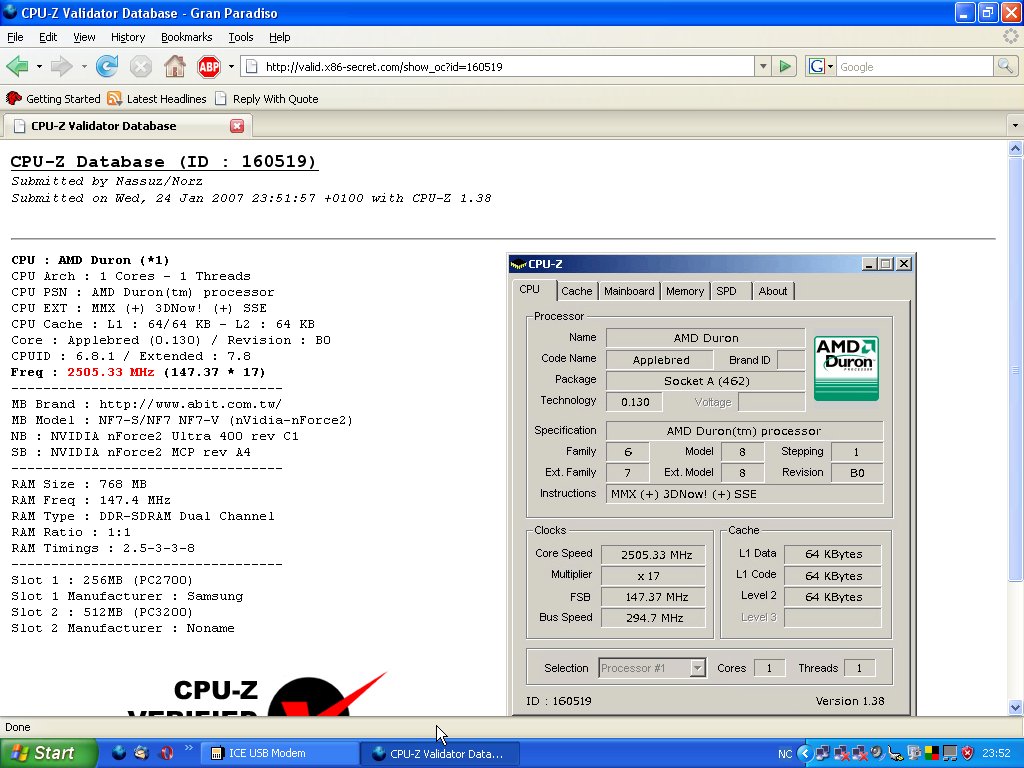
Task: Click CPU-Z Validator Data taskbar button
Action: 440,753
